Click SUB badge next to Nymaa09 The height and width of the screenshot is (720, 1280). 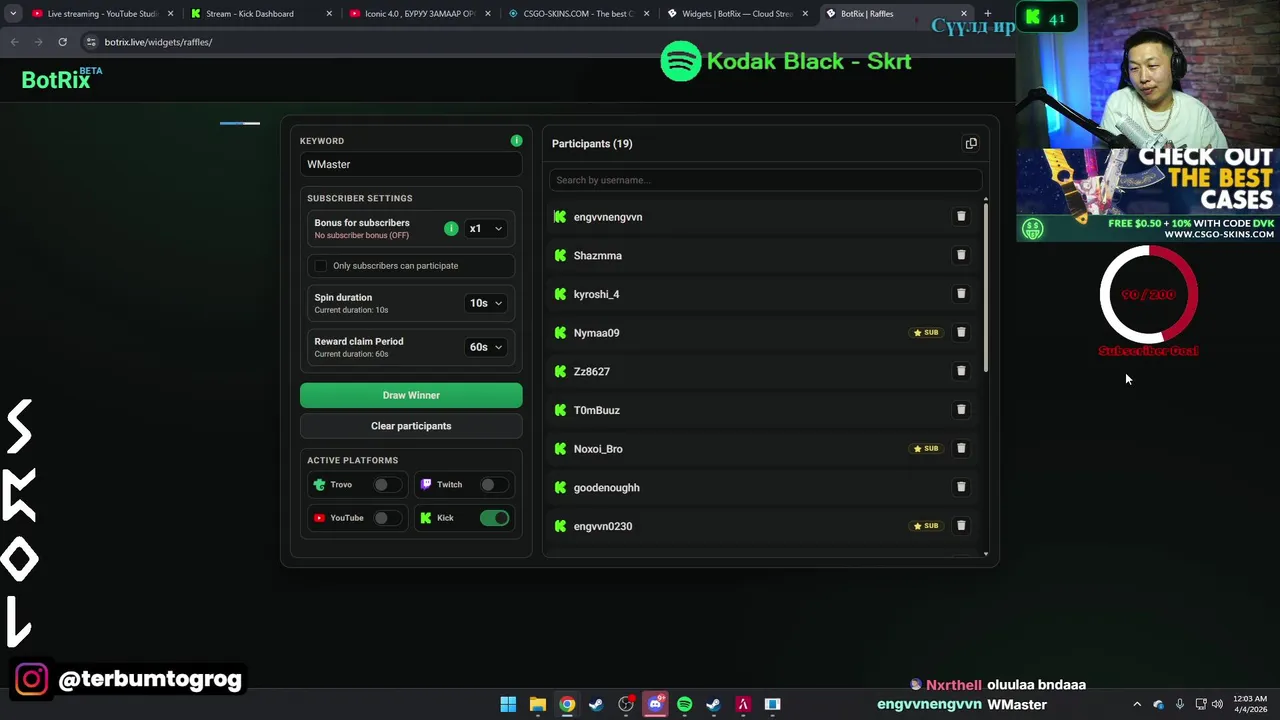point(926,333)
